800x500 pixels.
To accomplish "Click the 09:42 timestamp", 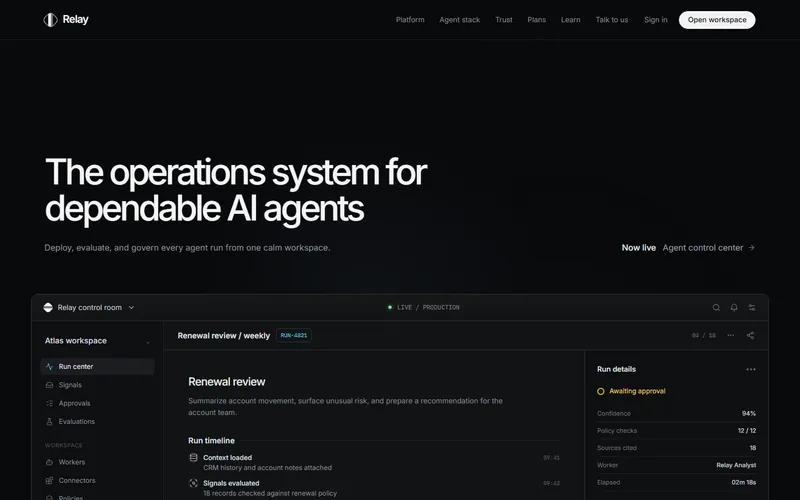I will [552, 484].
